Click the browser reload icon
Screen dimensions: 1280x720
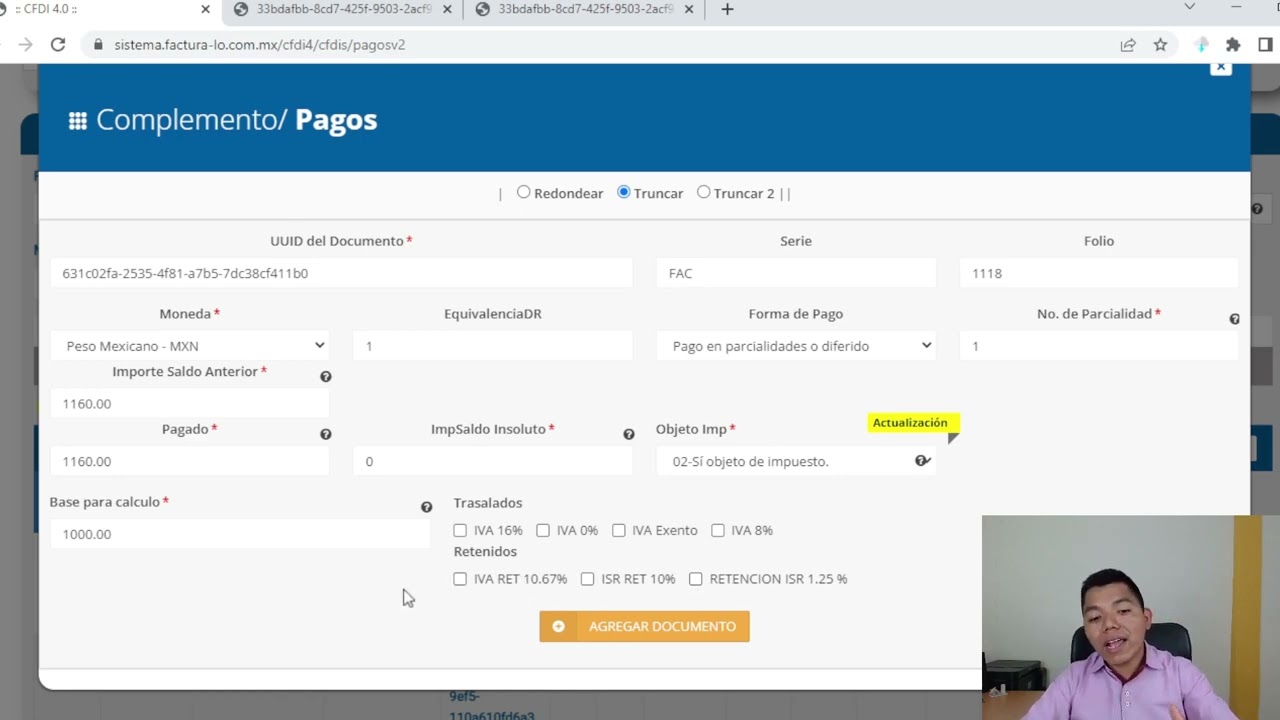(x=58, y=45)
